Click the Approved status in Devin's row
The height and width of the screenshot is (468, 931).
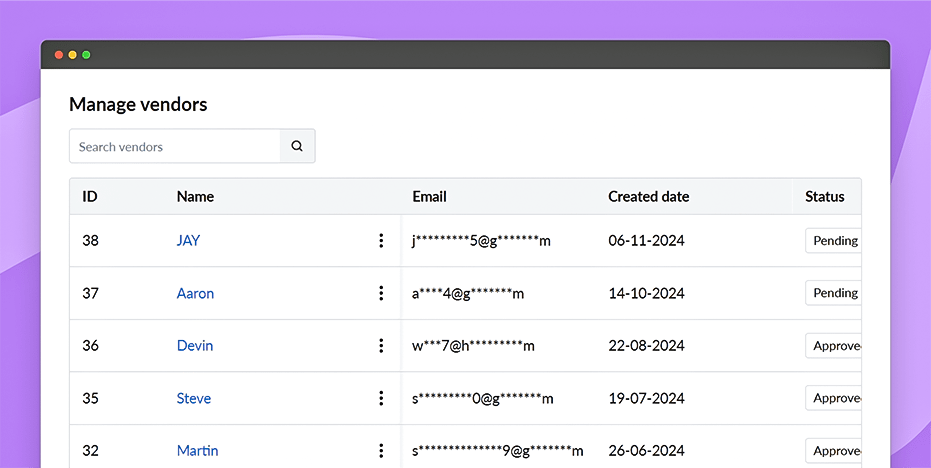coord(834,346)
